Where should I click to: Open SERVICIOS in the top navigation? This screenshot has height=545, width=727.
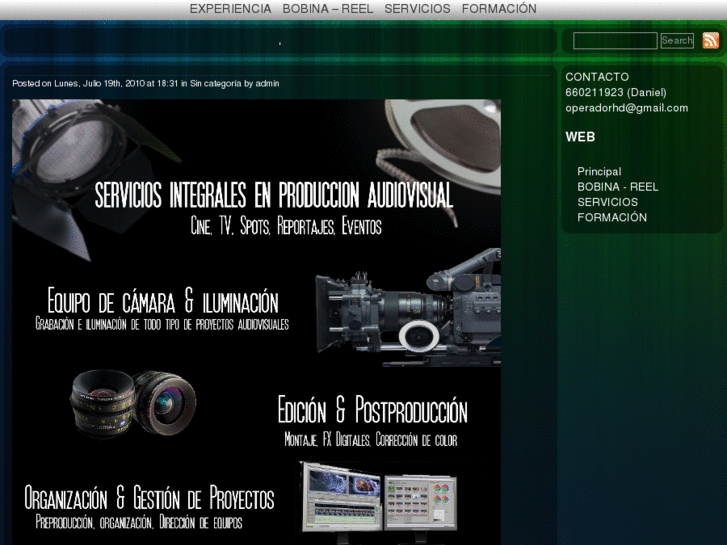[417, 9]
